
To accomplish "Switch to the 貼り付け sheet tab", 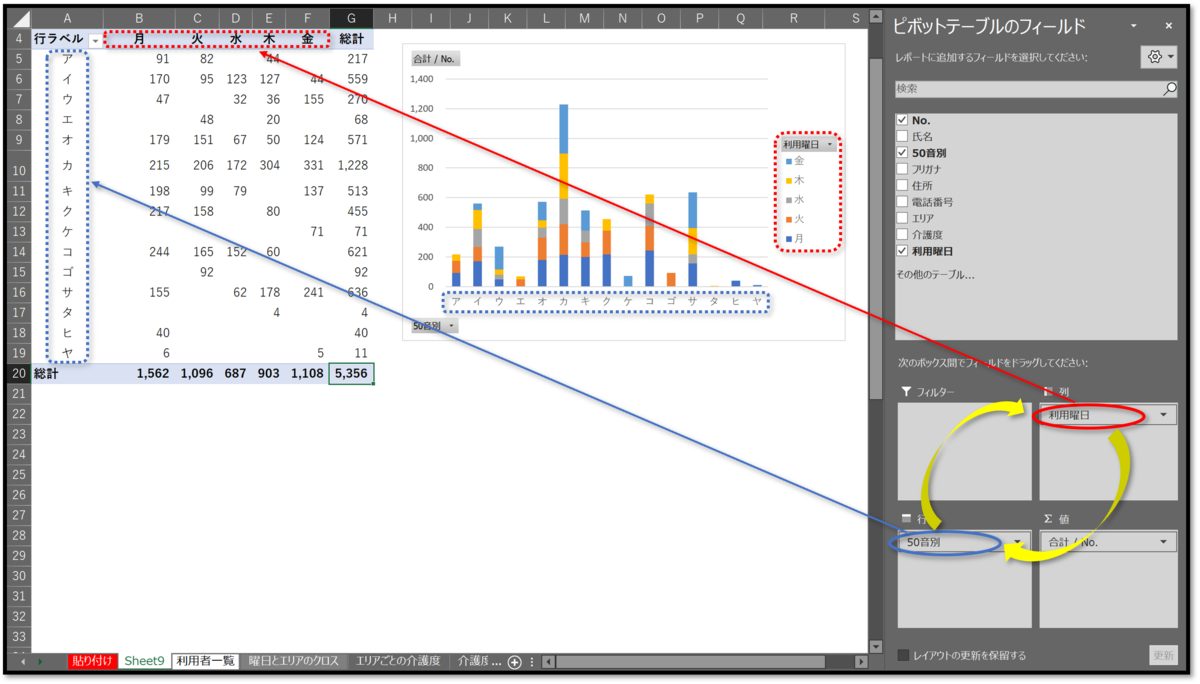I will 92,661.
